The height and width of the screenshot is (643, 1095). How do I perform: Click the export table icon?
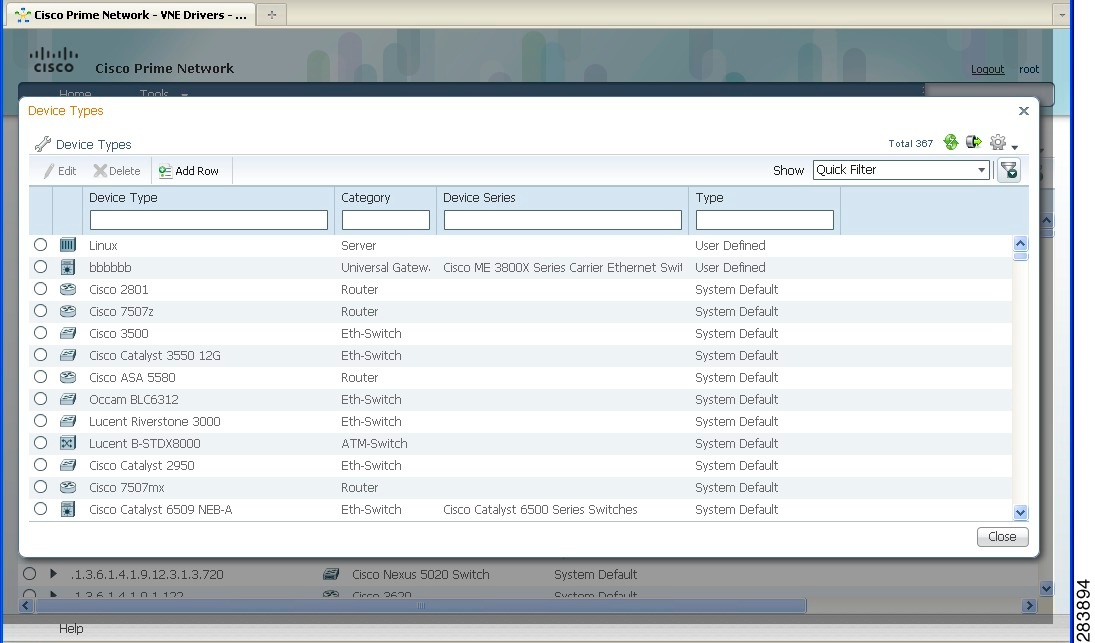point(973,142)
